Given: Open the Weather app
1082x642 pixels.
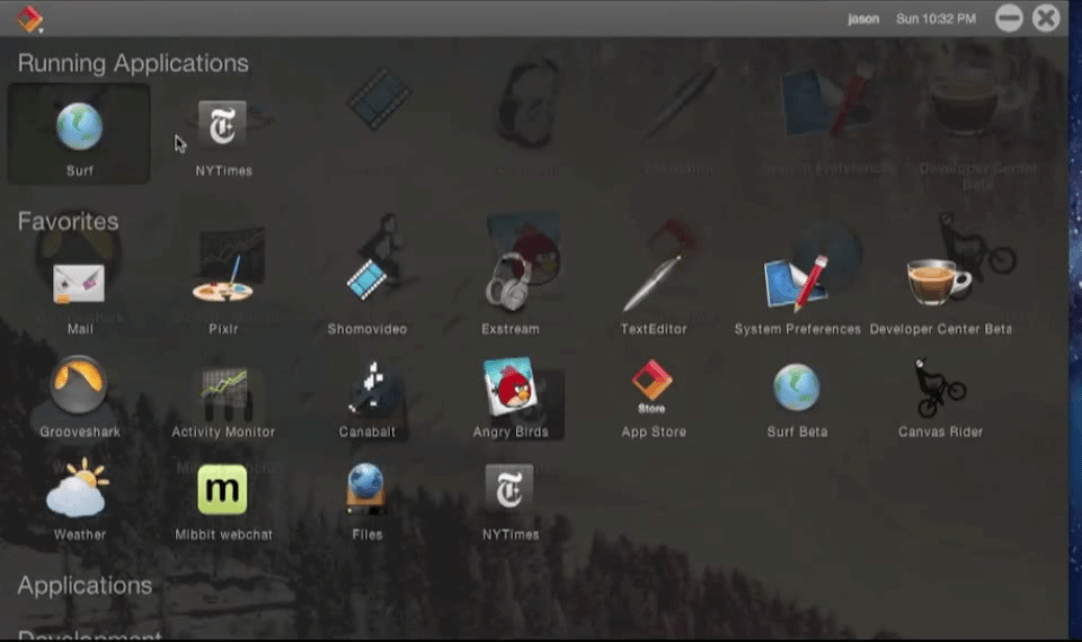Looking at the screenshot, I should coord(79,499).
